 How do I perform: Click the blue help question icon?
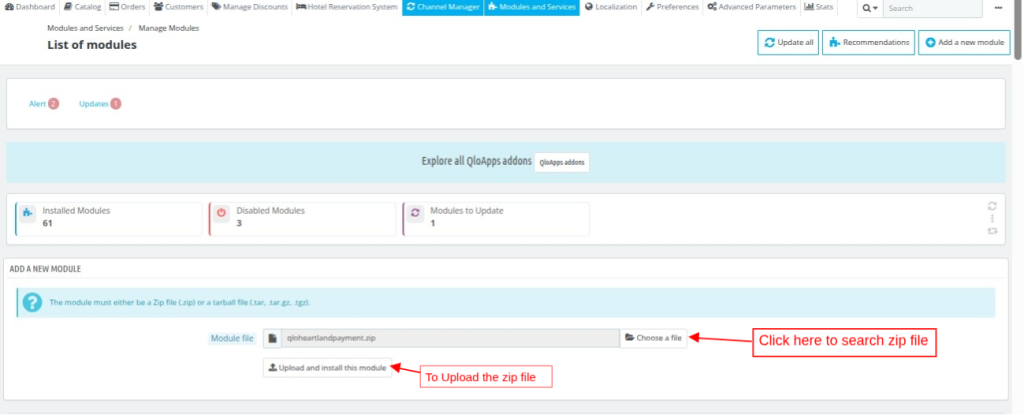point(32,303)
